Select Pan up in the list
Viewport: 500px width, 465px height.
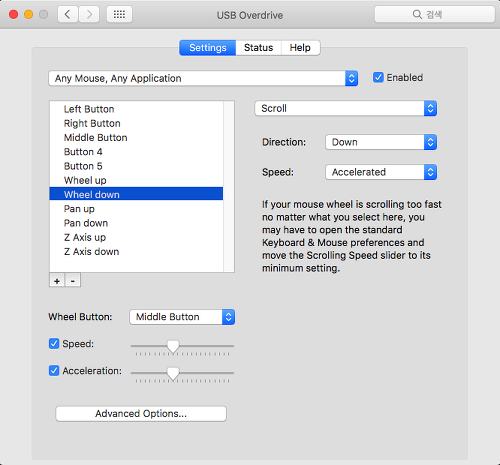[x=136, y=209]
